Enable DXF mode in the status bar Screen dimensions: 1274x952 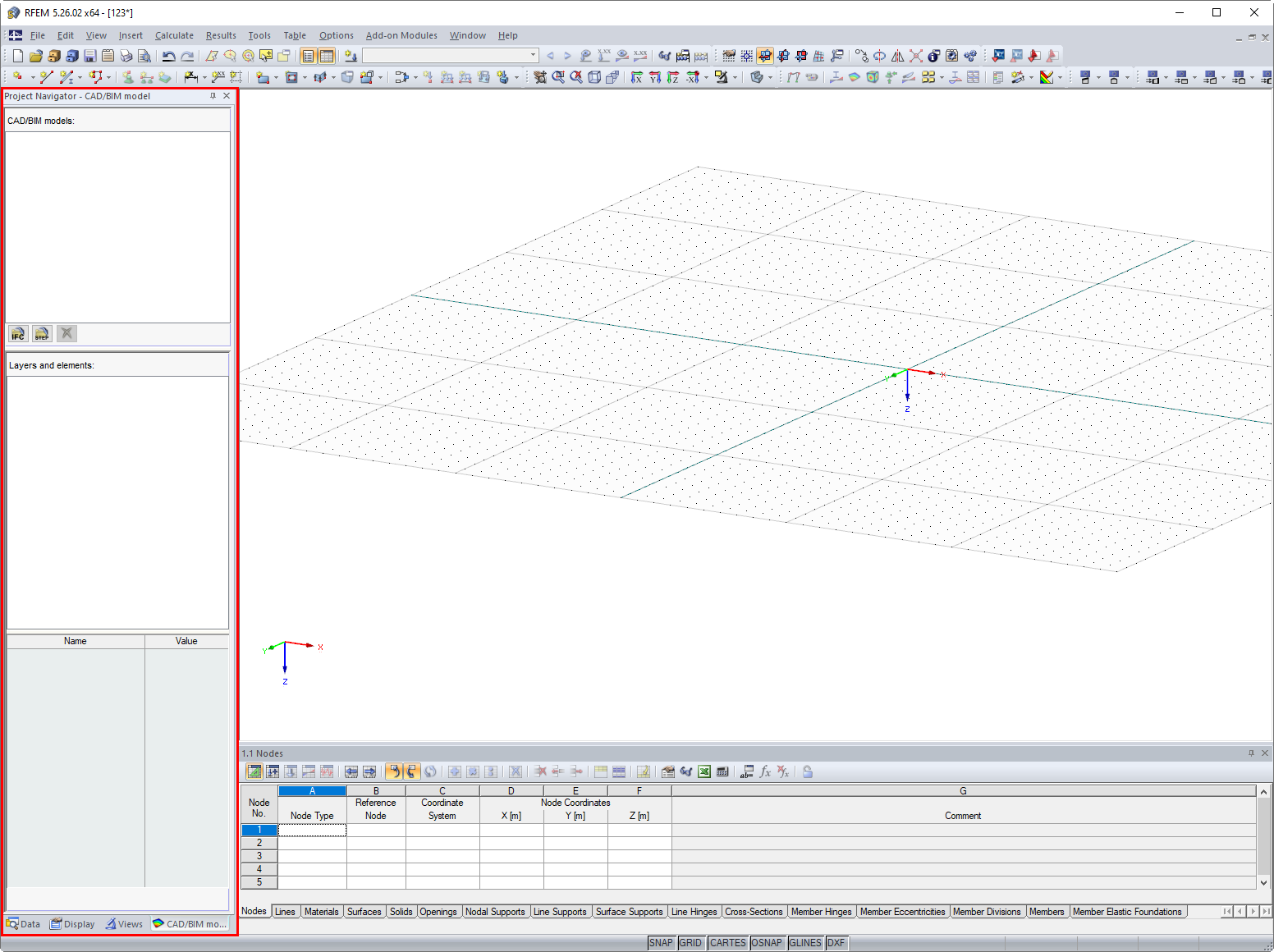[x=836, y=942]
